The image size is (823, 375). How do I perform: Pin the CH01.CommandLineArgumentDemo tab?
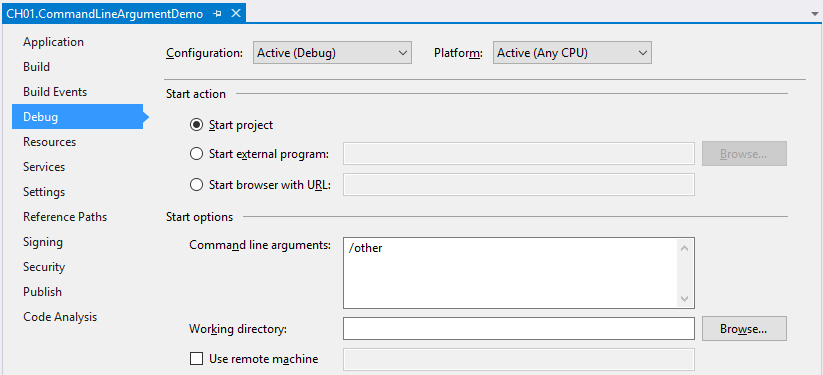pyautogui.click(x=217, y=14)
